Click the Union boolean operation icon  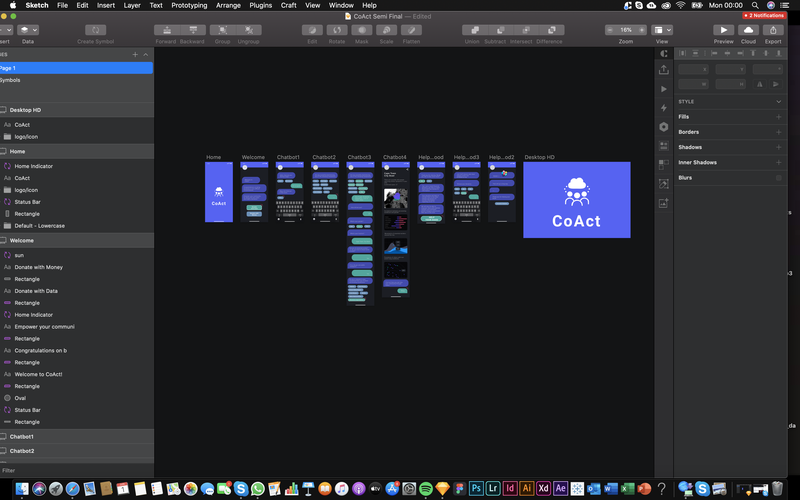click(471, 30)
